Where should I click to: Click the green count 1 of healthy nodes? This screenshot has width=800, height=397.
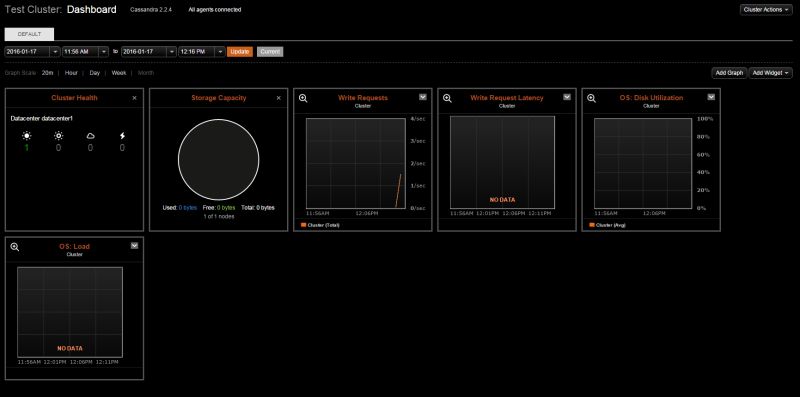point(27,147)
